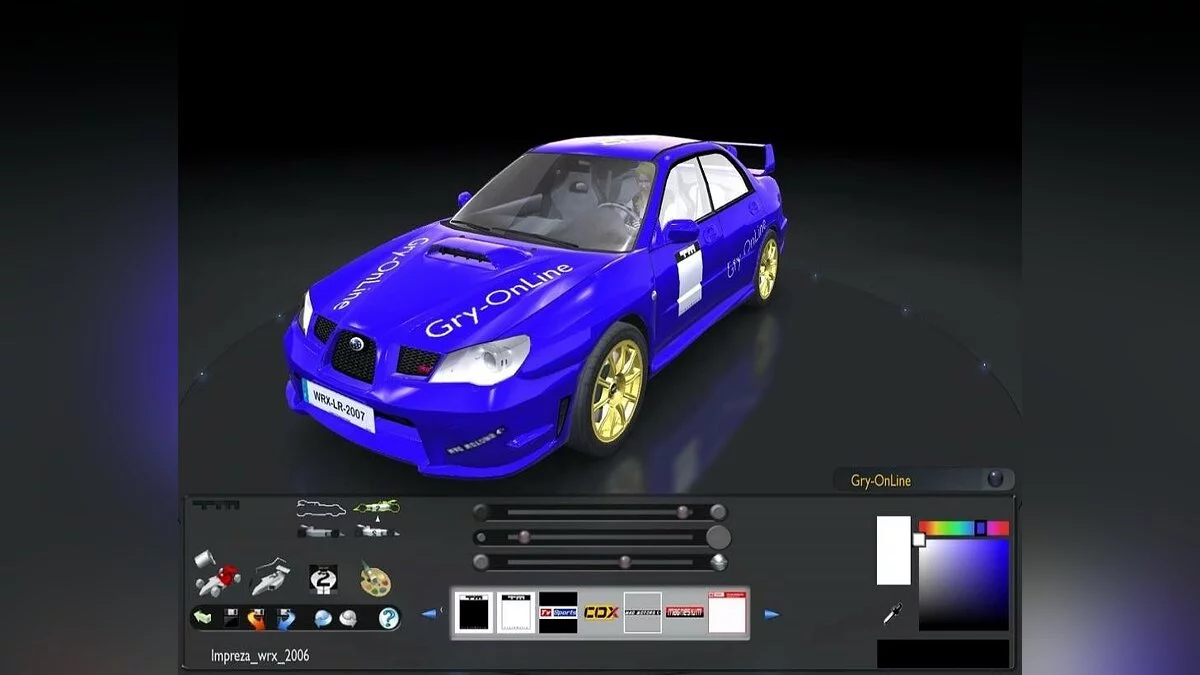
Task: Adjust the bottom slider track
Action: pyautogui.click(x=599, y=562)
